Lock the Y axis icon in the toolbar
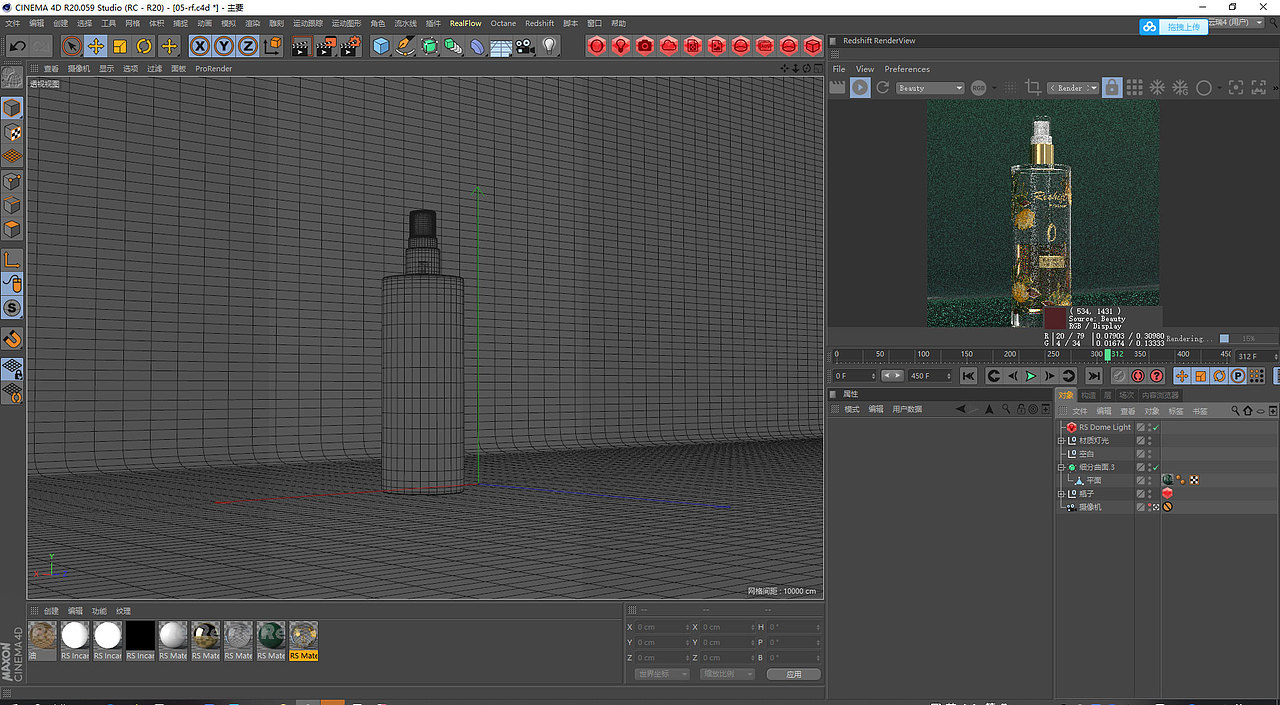The width and height of the screenshot is (1280, 705). coord(223,46)
